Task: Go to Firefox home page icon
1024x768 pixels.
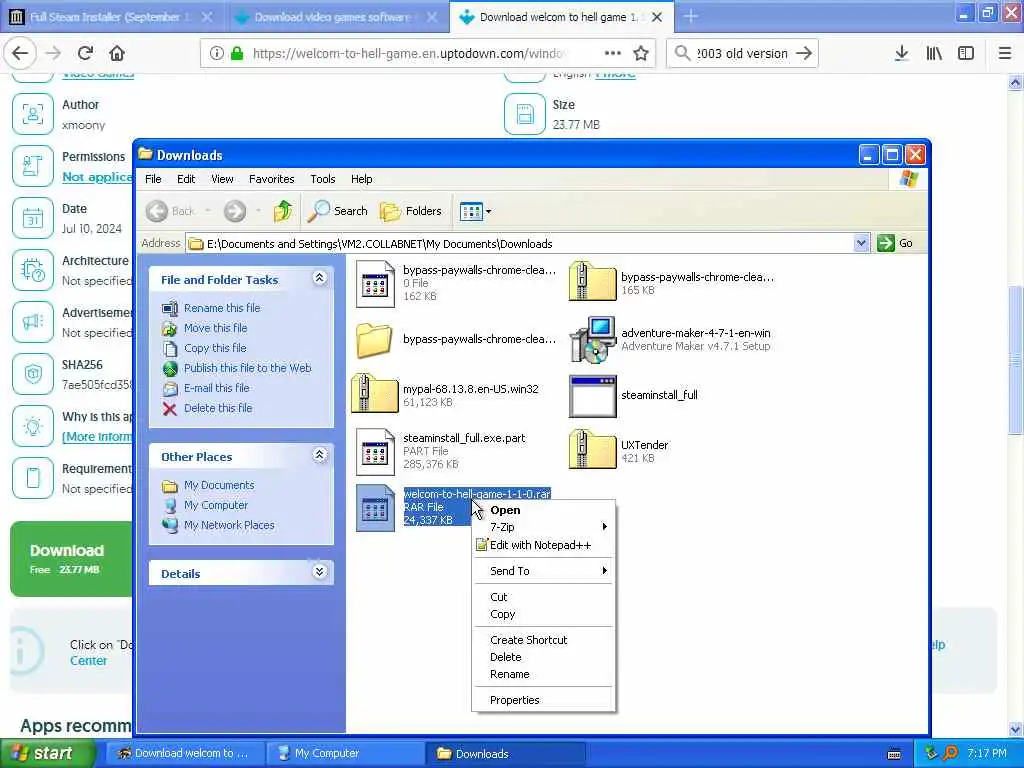Action: pyautogui.click(x=117, y=54)
